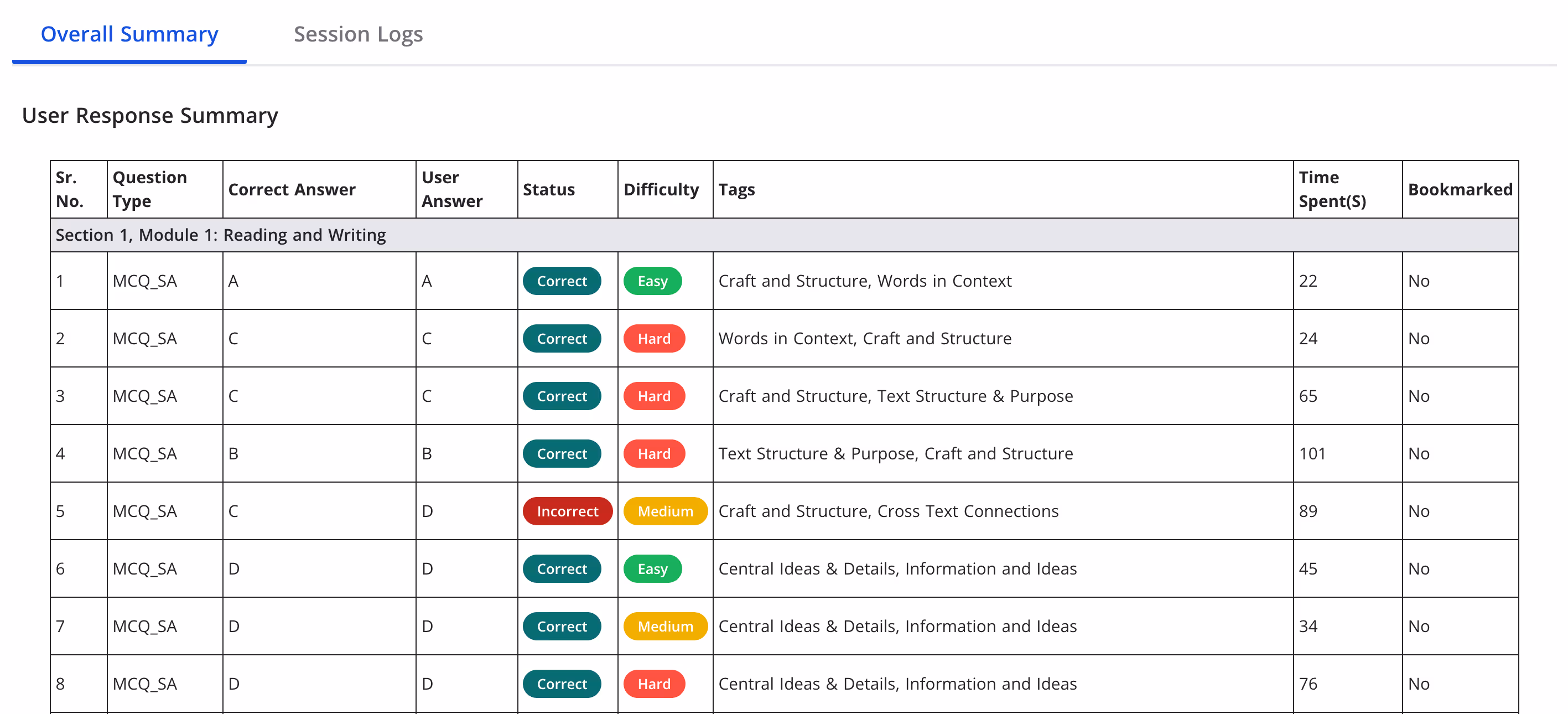The image size is (1568, 714).
Task: Click the Section 1, Module 1 row
Action: pyautogui.click(x=784, y=235)
